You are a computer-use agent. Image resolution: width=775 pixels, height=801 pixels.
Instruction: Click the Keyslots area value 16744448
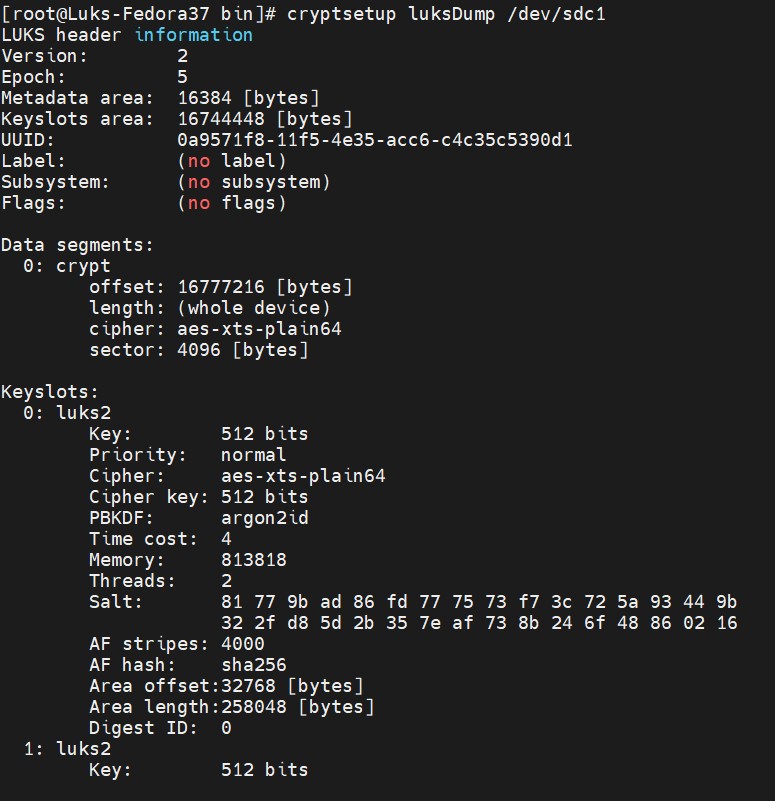click(x=221, y=119)
